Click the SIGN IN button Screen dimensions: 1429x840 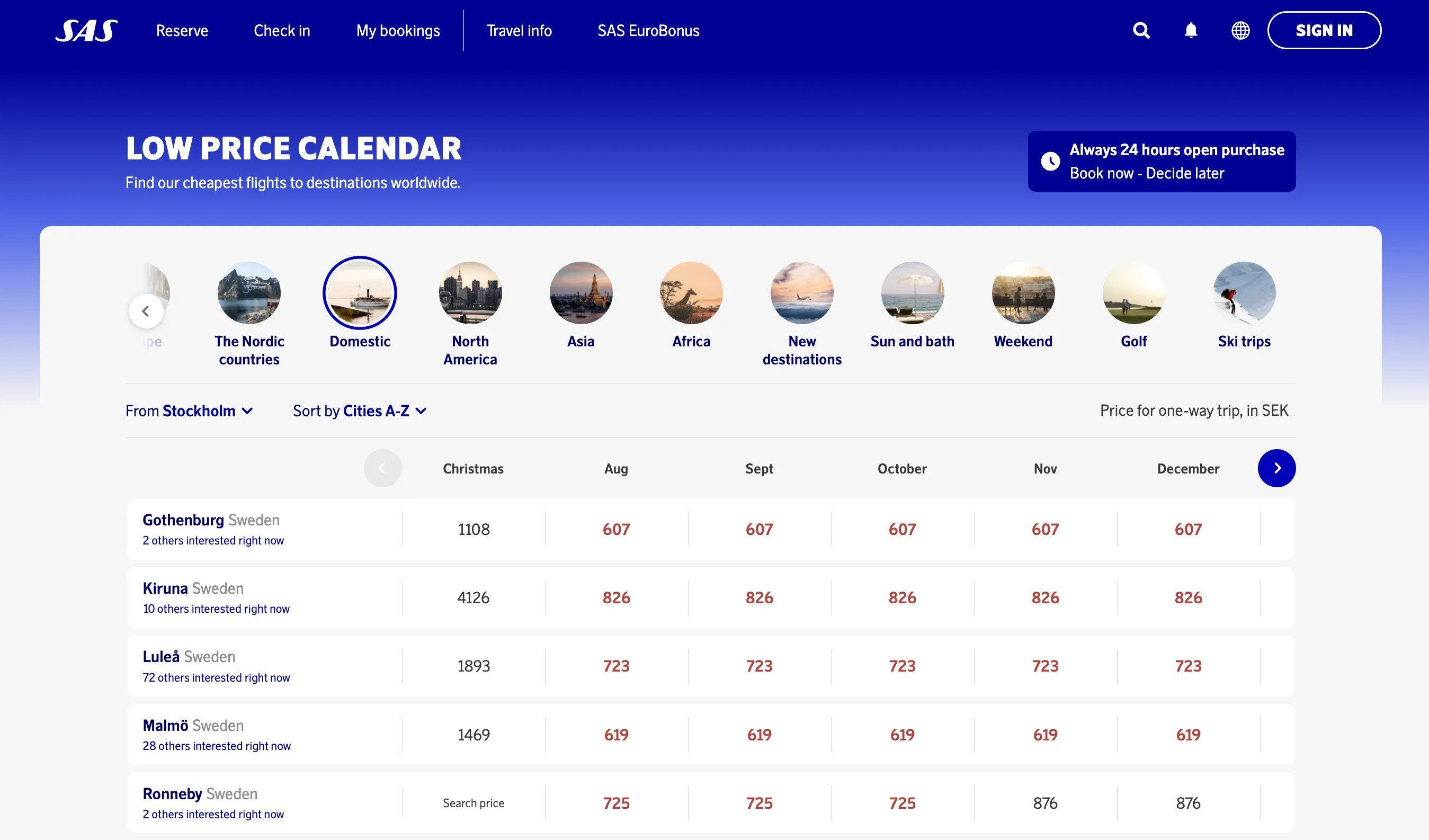pos(1324,30)
